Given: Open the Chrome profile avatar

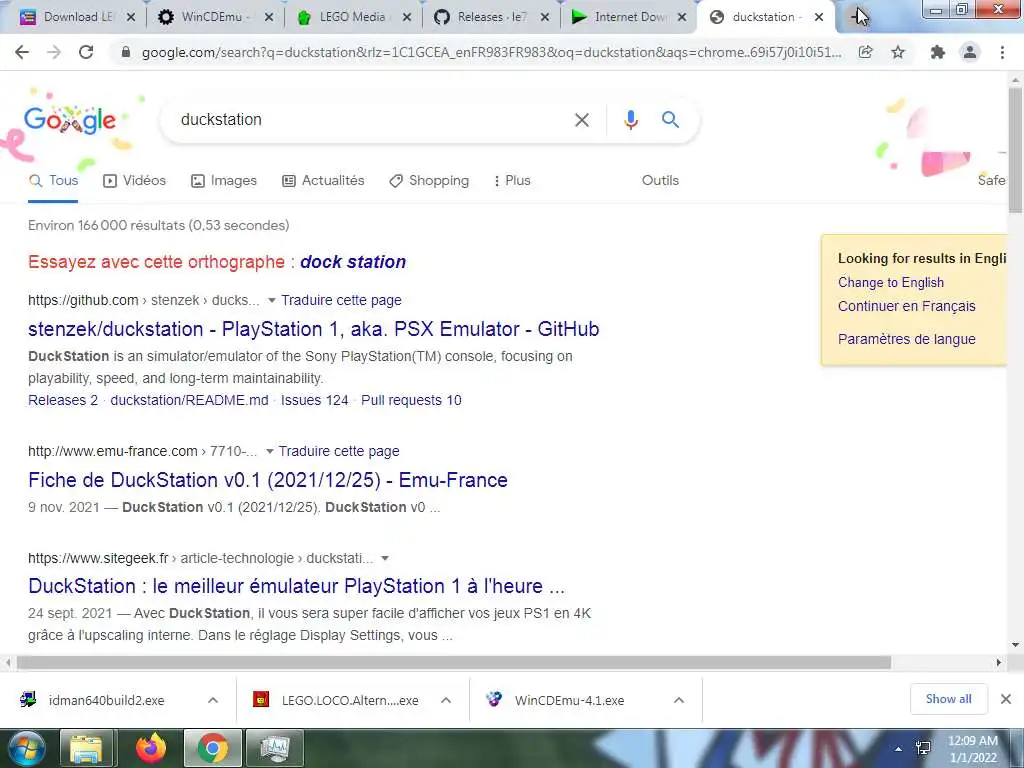Looking at the screenshot, I should [970, 52].
